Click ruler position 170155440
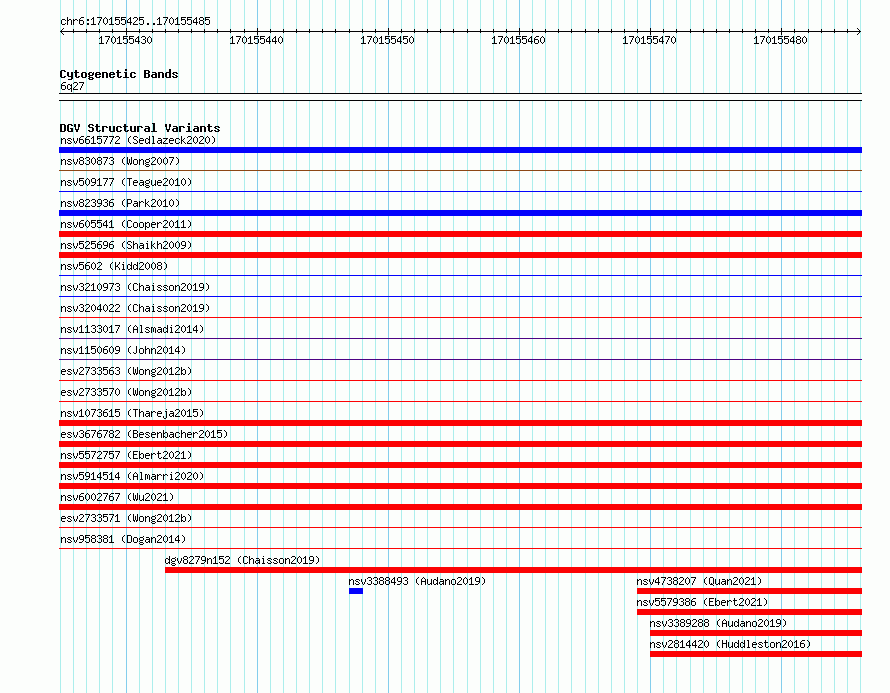Image resolution: width=890 pixels, height=693 pixels. click(257, 40)
